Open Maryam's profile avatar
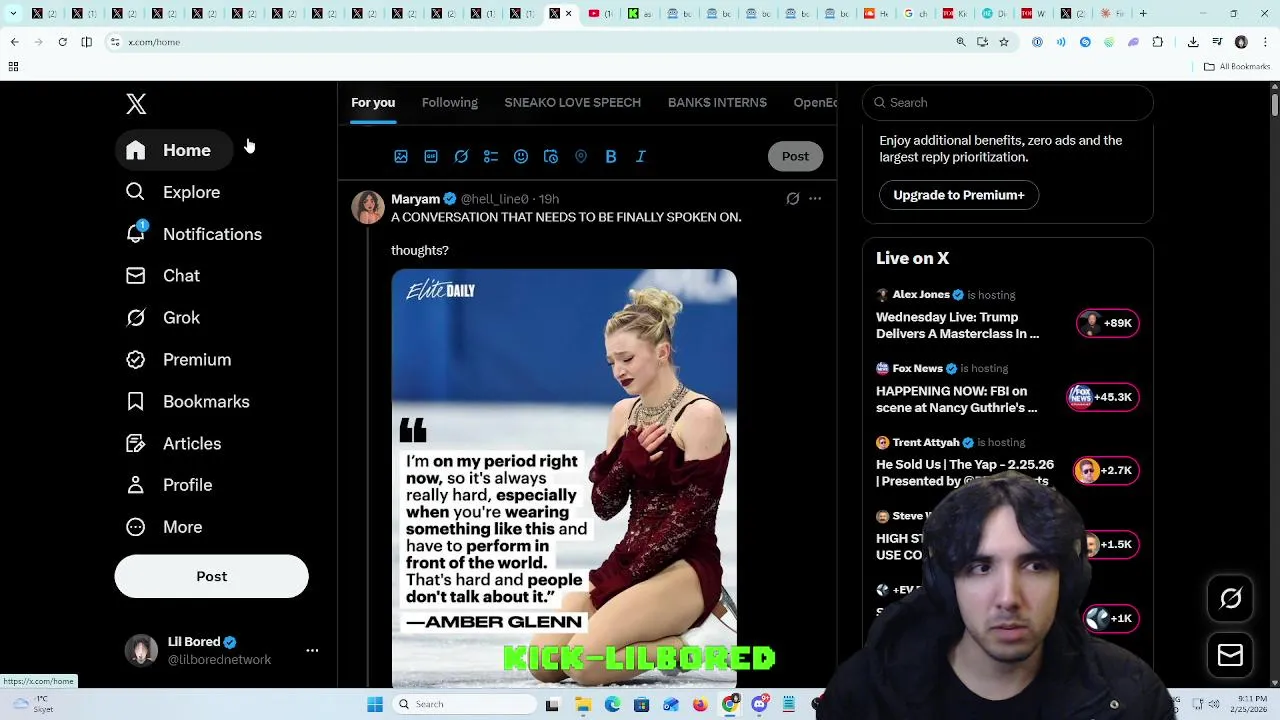This screenshot has height=720, width=1280. click(x=368, y=207)
